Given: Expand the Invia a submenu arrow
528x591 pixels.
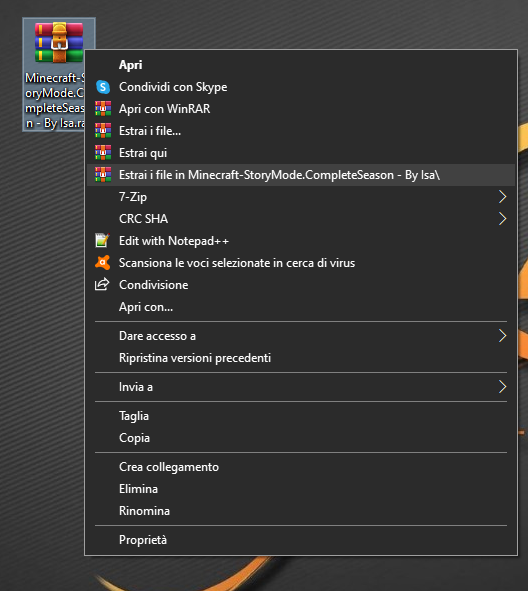Looking at the screenshot, I should coord(502,387).
